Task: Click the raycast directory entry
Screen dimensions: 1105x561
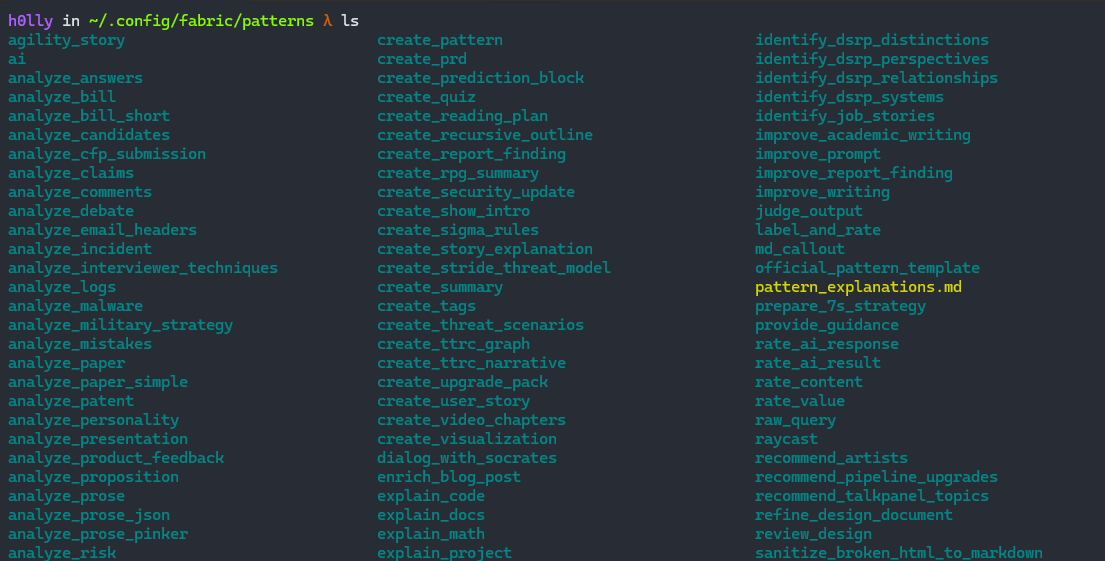Action: coord(786,439)
